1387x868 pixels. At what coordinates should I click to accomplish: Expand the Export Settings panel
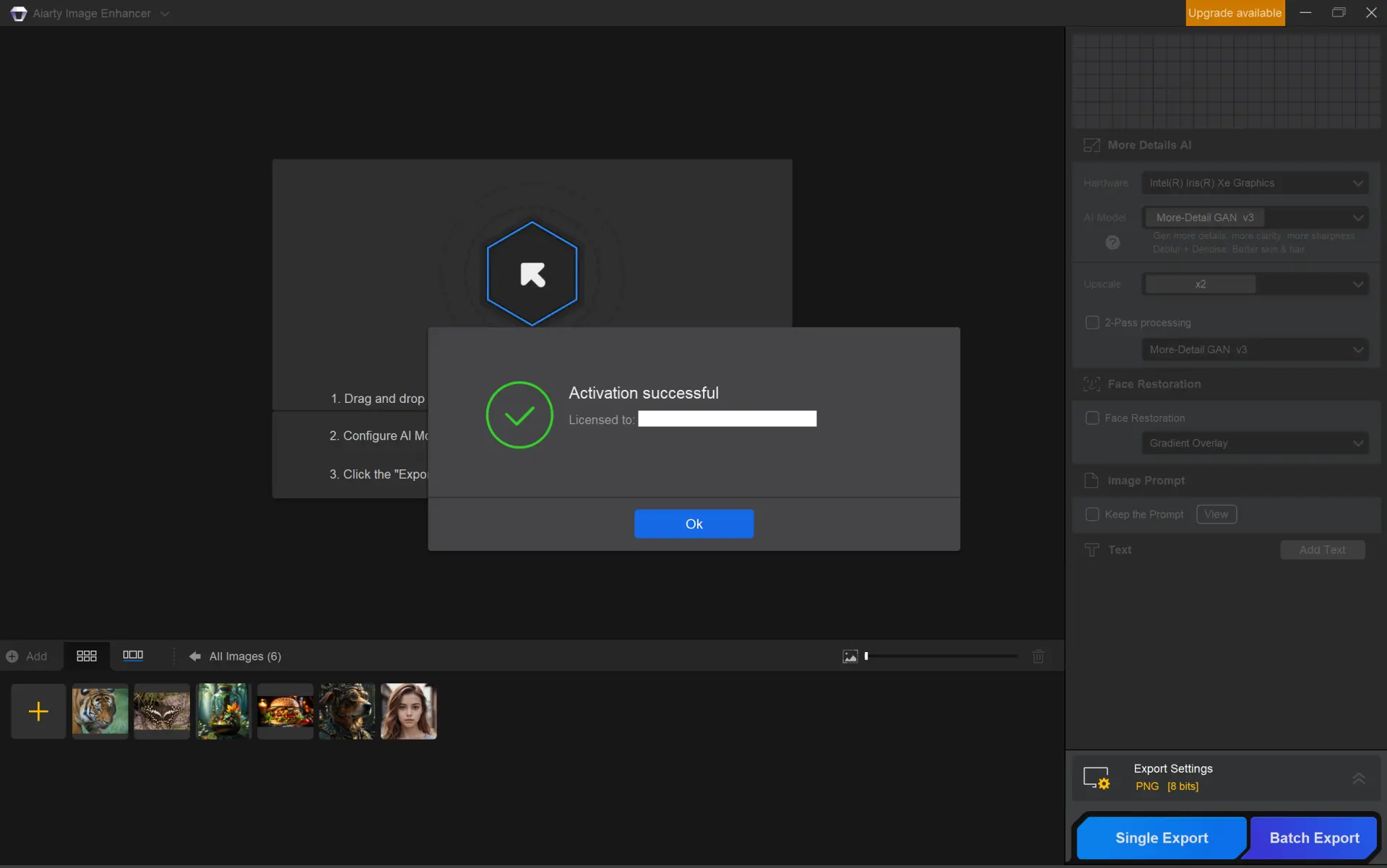tap(1358, 778)
